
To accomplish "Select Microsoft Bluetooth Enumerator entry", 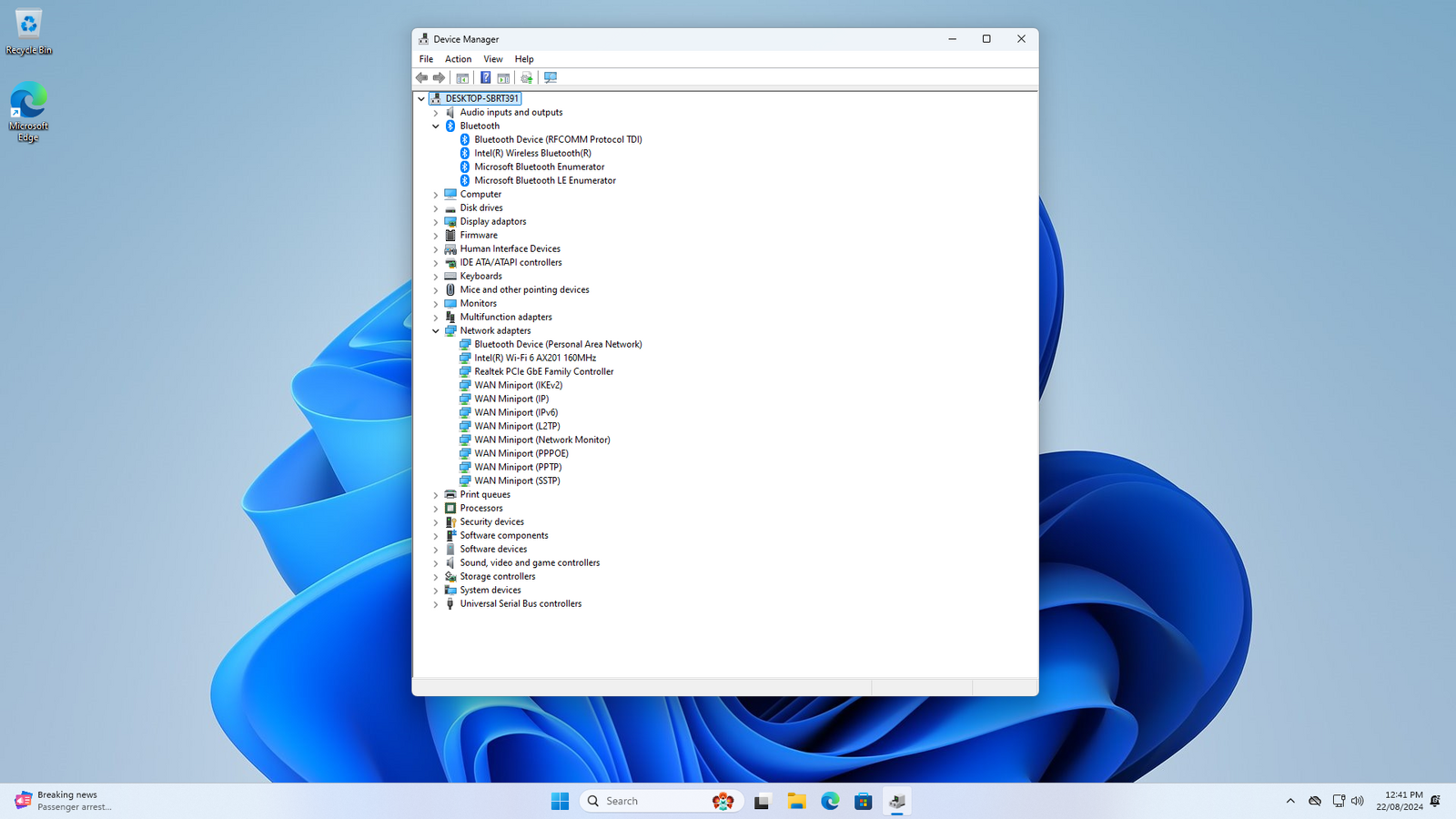I will point(540,167).
